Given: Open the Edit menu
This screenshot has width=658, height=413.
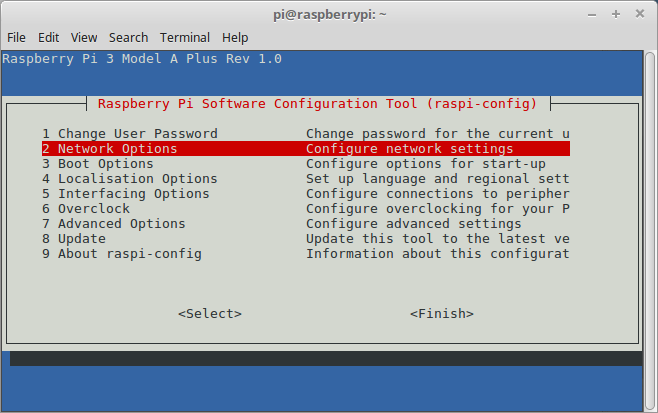Looking at the screenshot, I should pyautogui.click(x=48, y=37).
